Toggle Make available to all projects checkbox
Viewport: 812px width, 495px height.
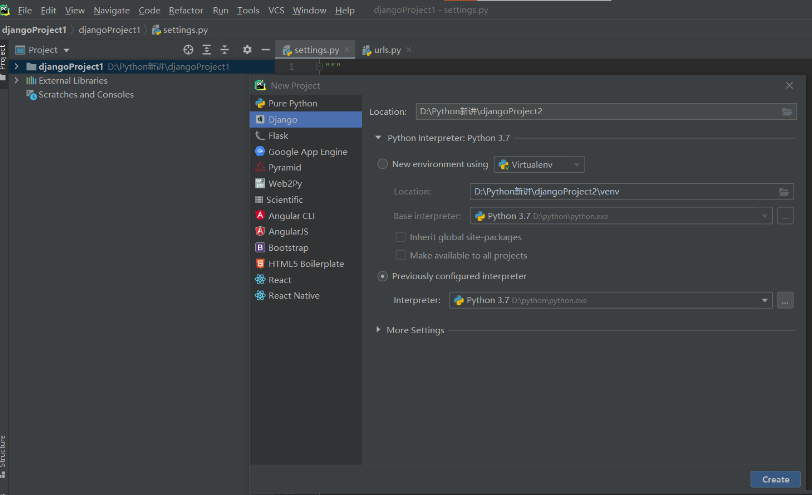(x=400, y=255)
